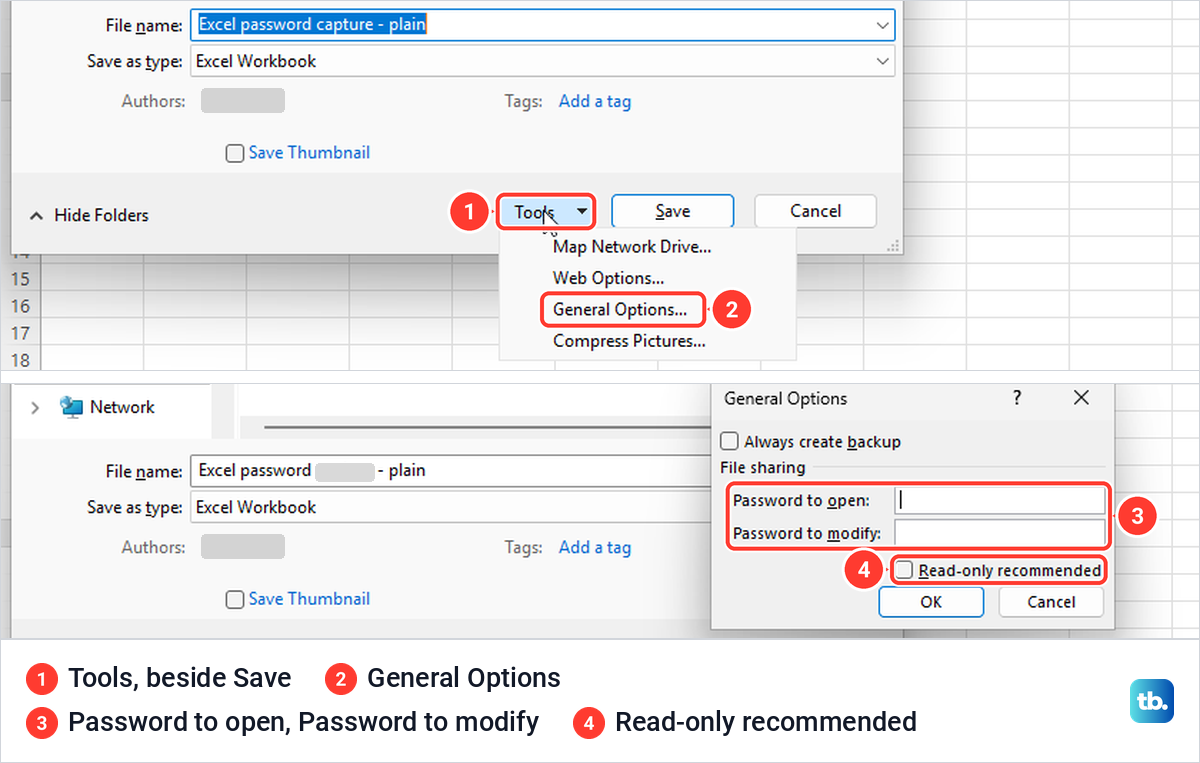The width and height of the screenshot is (1200, 763).
Task: Collapse the dialog using Hide Folders
Action: click(x=89, y=215)
